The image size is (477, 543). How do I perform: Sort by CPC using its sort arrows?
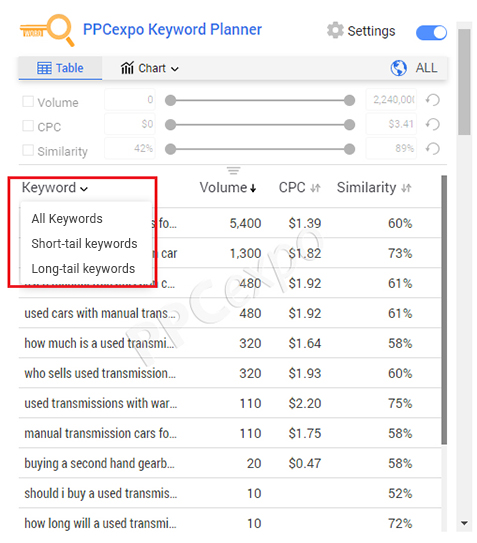pos(315,188)
